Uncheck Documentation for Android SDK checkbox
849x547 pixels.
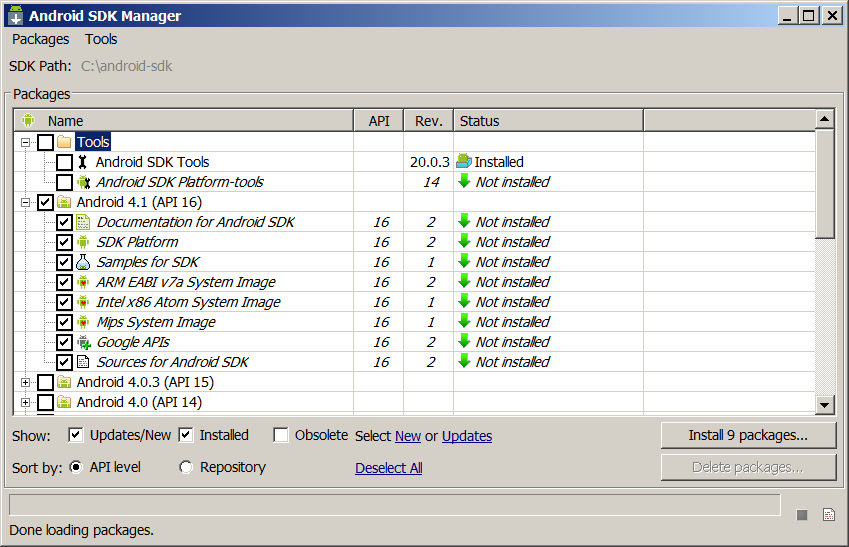tap(64, 223)
